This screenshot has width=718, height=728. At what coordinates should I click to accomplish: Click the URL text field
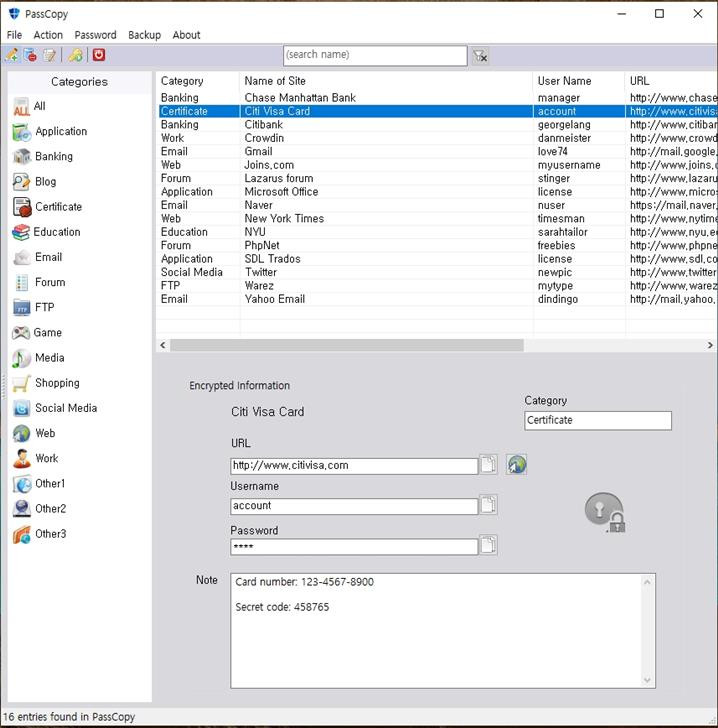[354, 466]
